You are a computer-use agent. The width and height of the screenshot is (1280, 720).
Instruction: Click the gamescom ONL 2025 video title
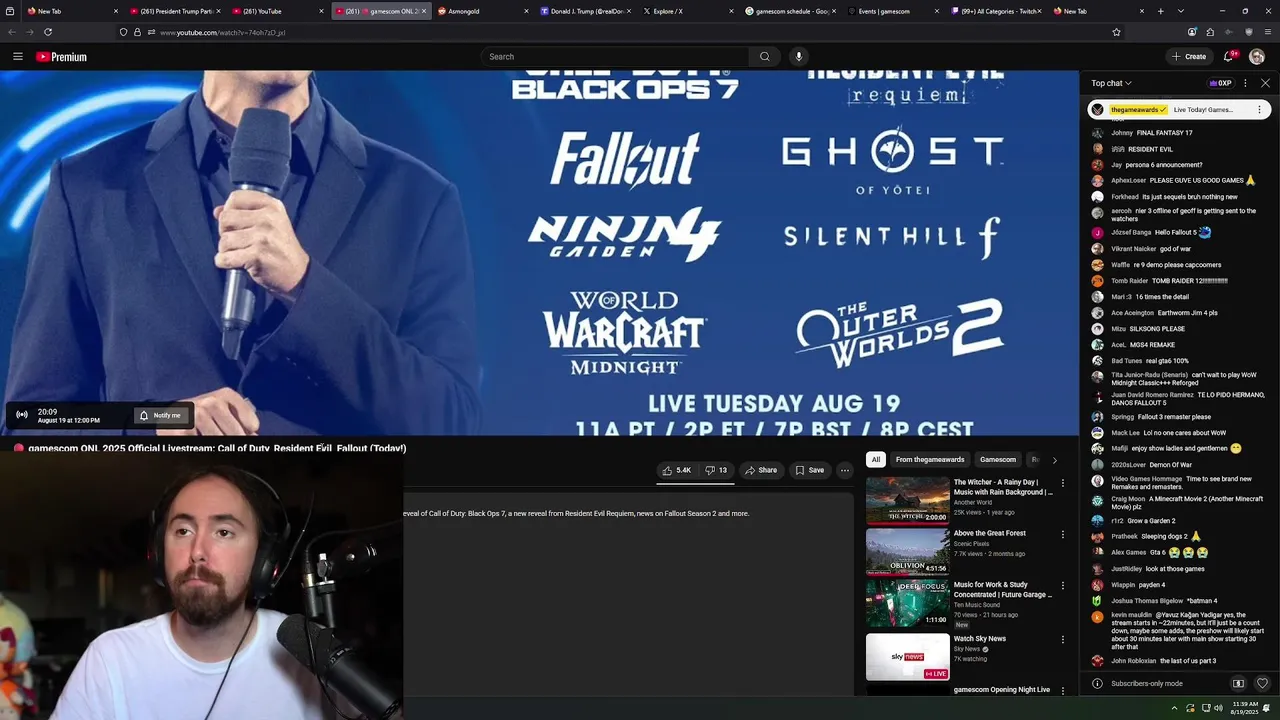pyautogui.click(x=217, y=448)
